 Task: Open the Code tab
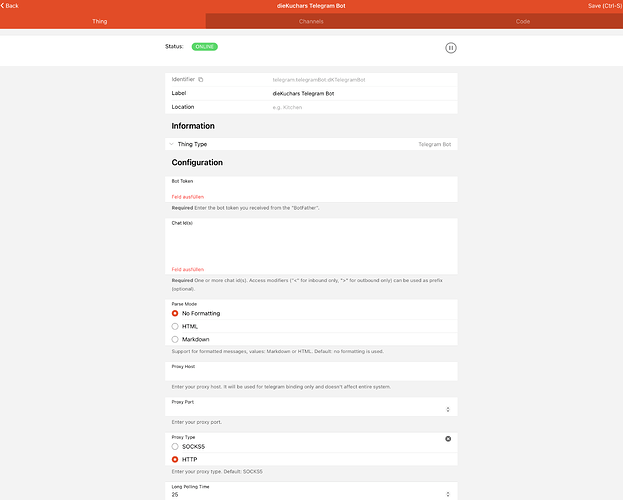click(523, 21)
